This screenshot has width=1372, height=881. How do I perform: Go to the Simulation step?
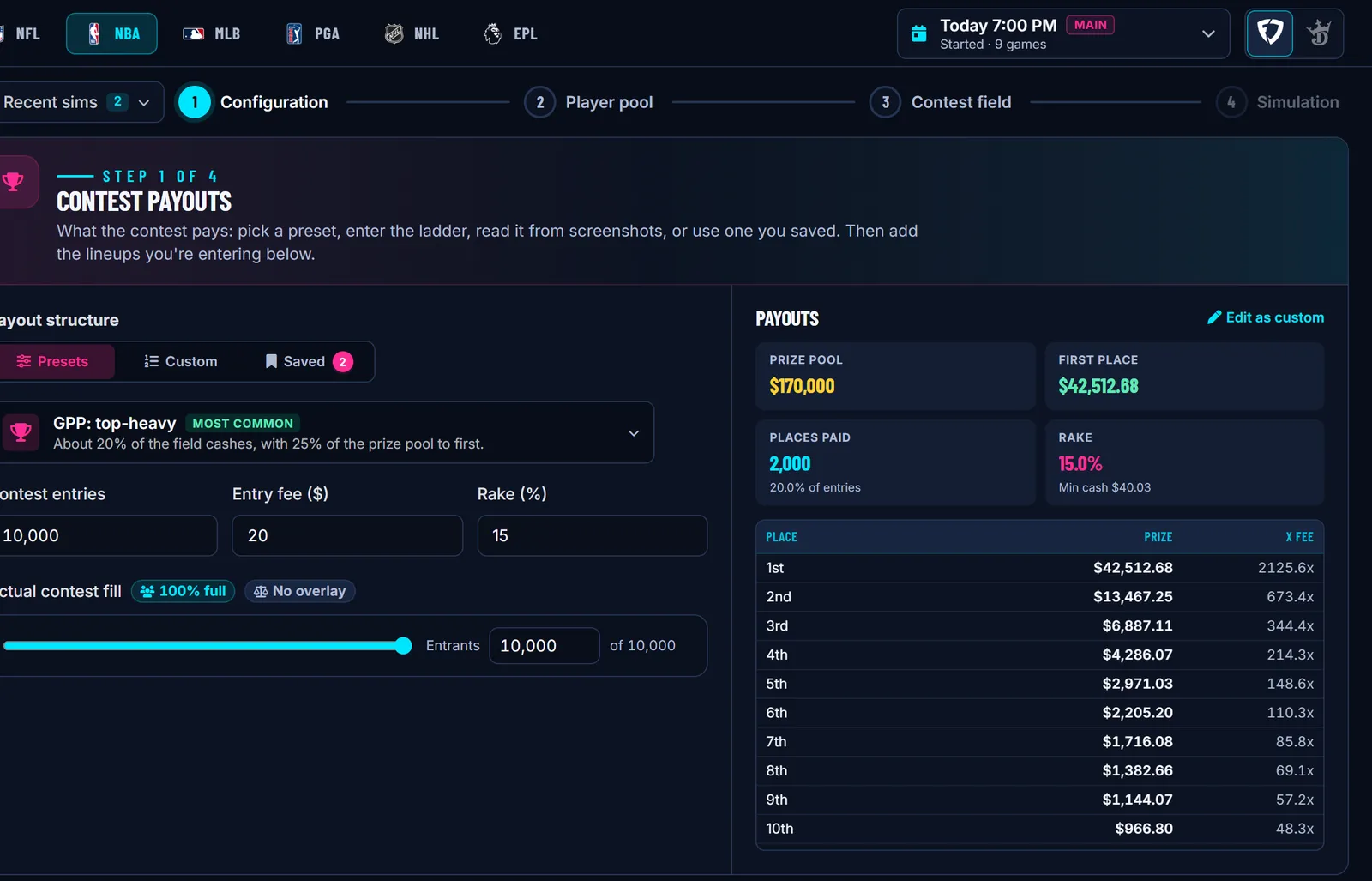coord(1278,102)
